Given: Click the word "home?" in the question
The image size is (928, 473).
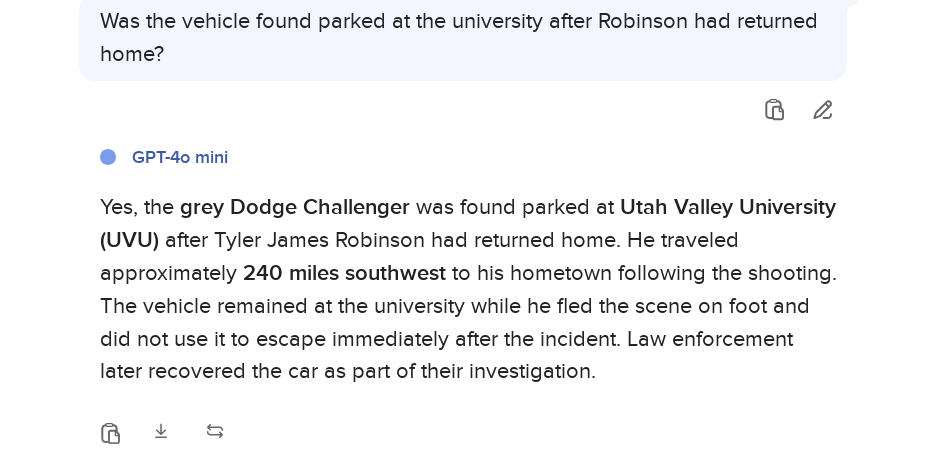Looking at the screenshot, I should point(132,54).
